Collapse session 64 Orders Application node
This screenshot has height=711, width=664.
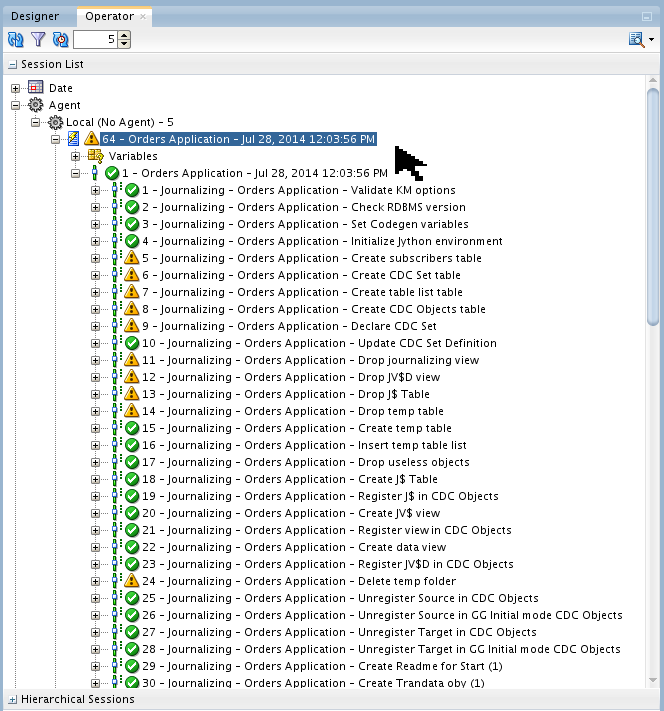(x=55, y=139)
